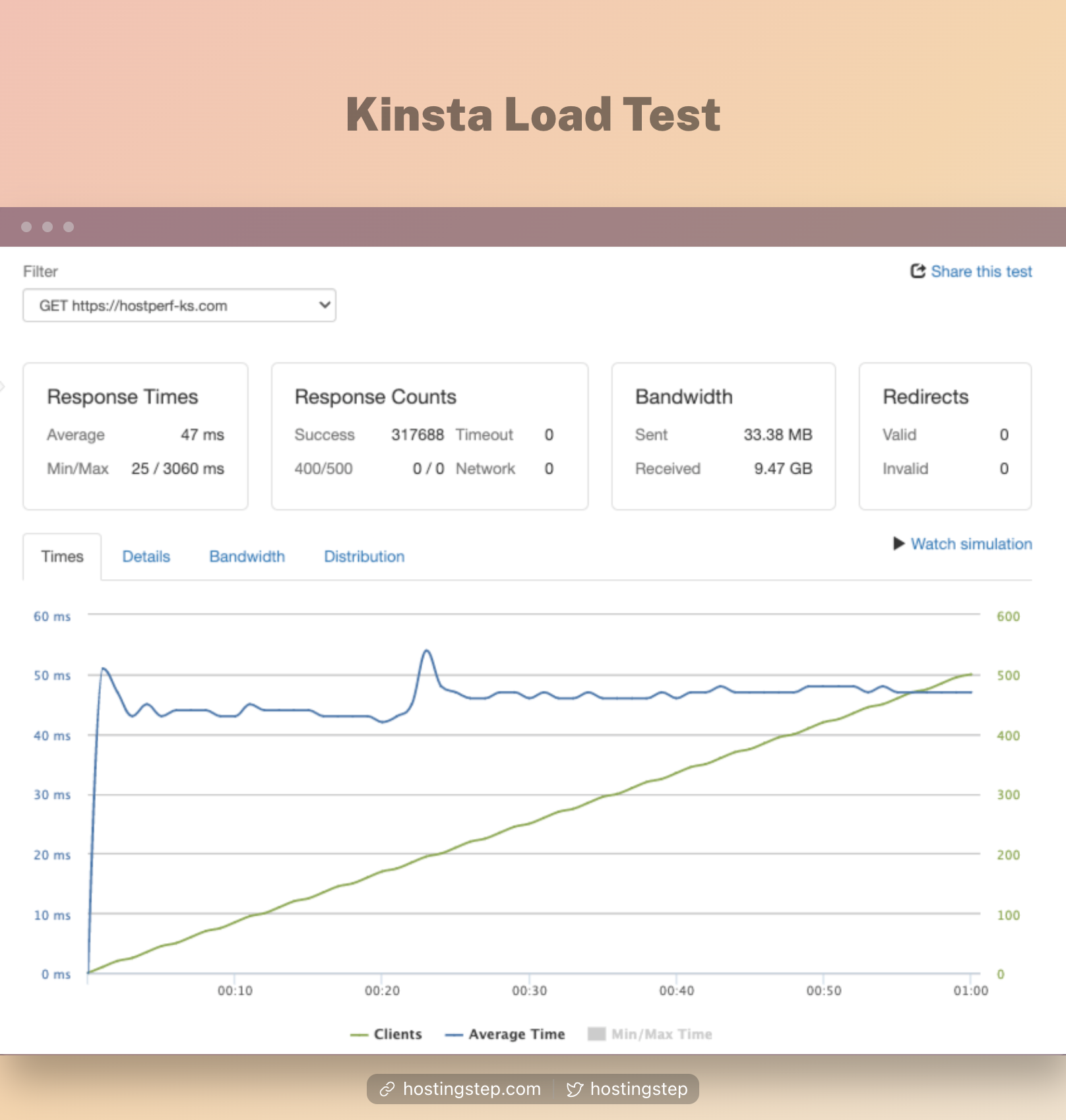Click the first window dot in title bar
The image size is (1066, 1120).
coord(26,227)
